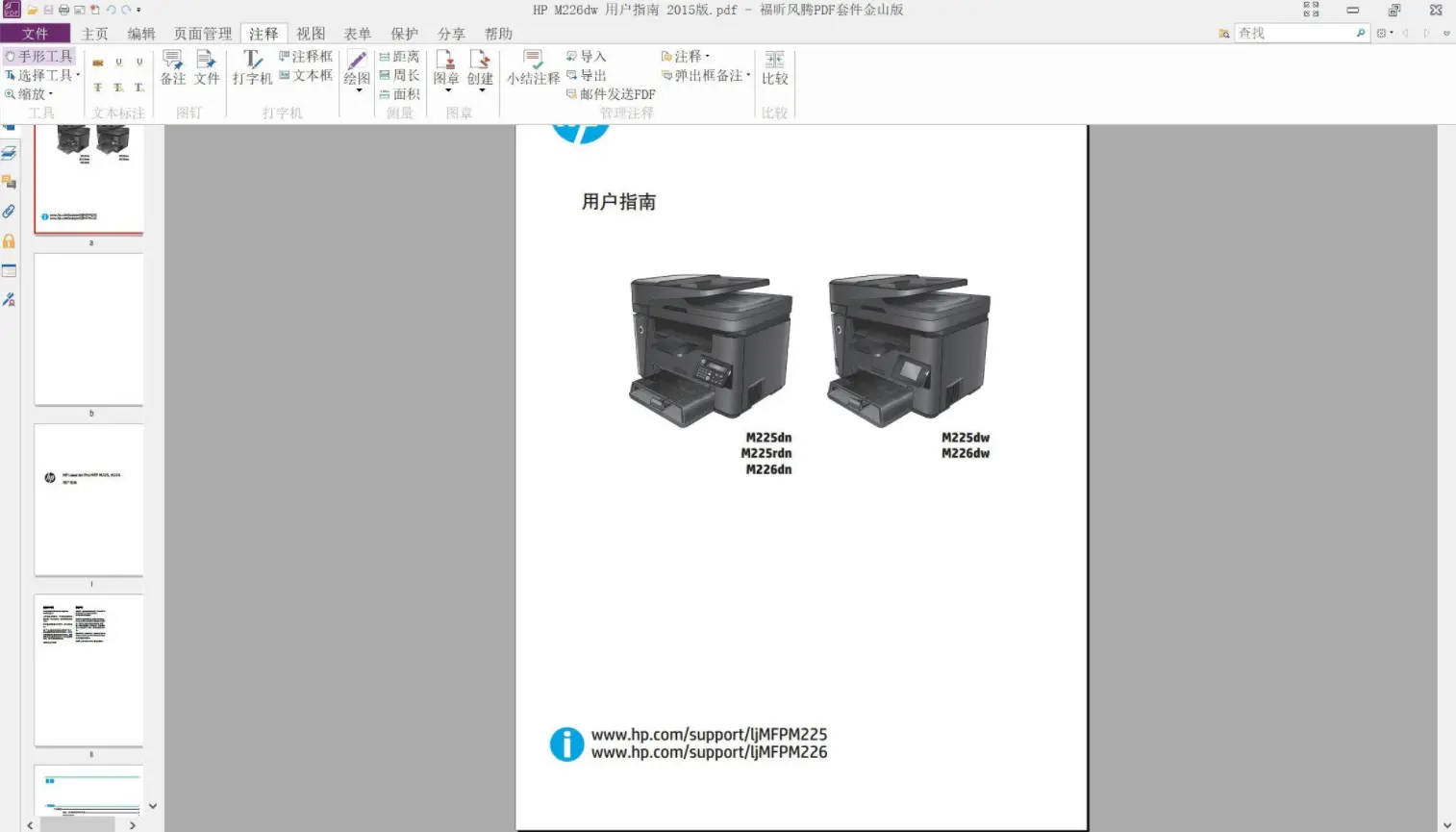Select the 周长 perimeter measure tool

[x=399, y=75]
